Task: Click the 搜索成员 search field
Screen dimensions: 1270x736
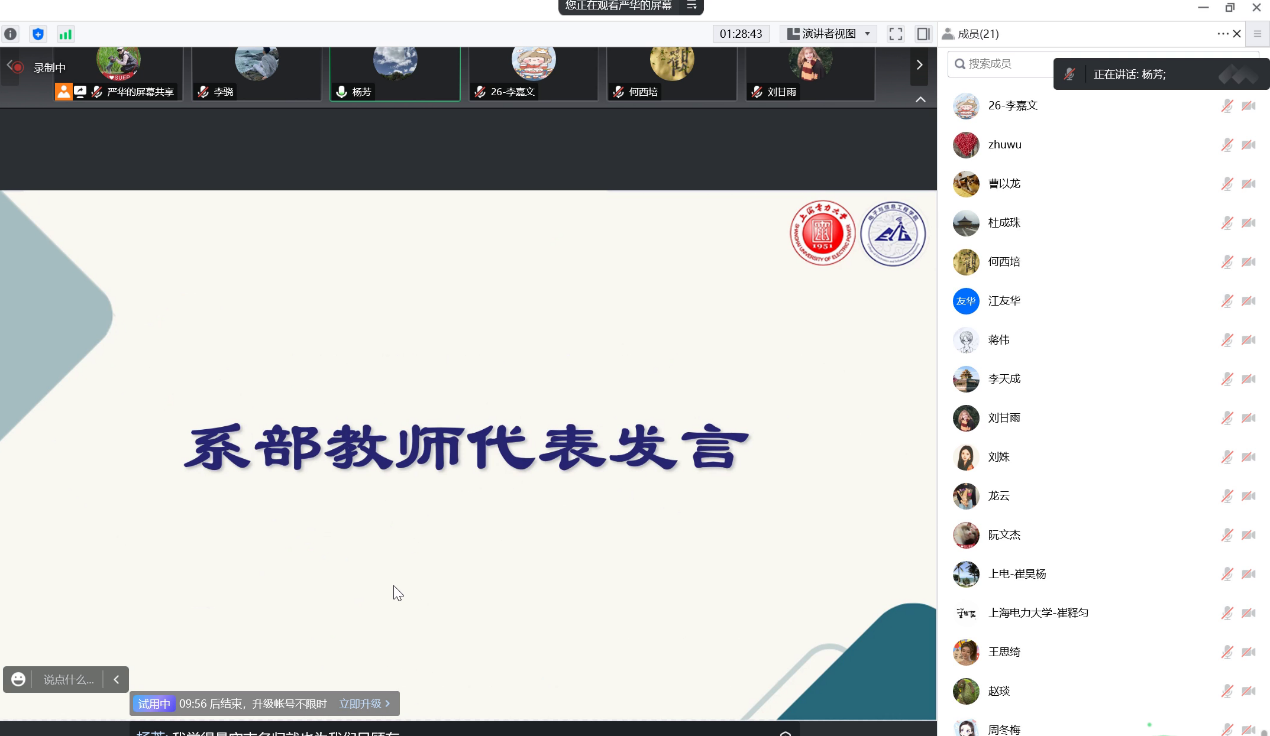Action: (x=1000, y=64)
